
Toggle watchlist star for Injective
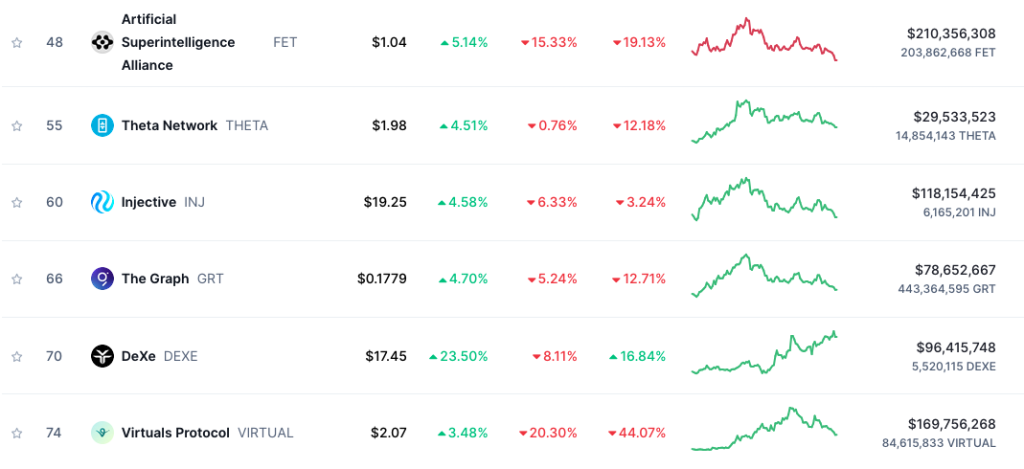click(x=17, y=202)
